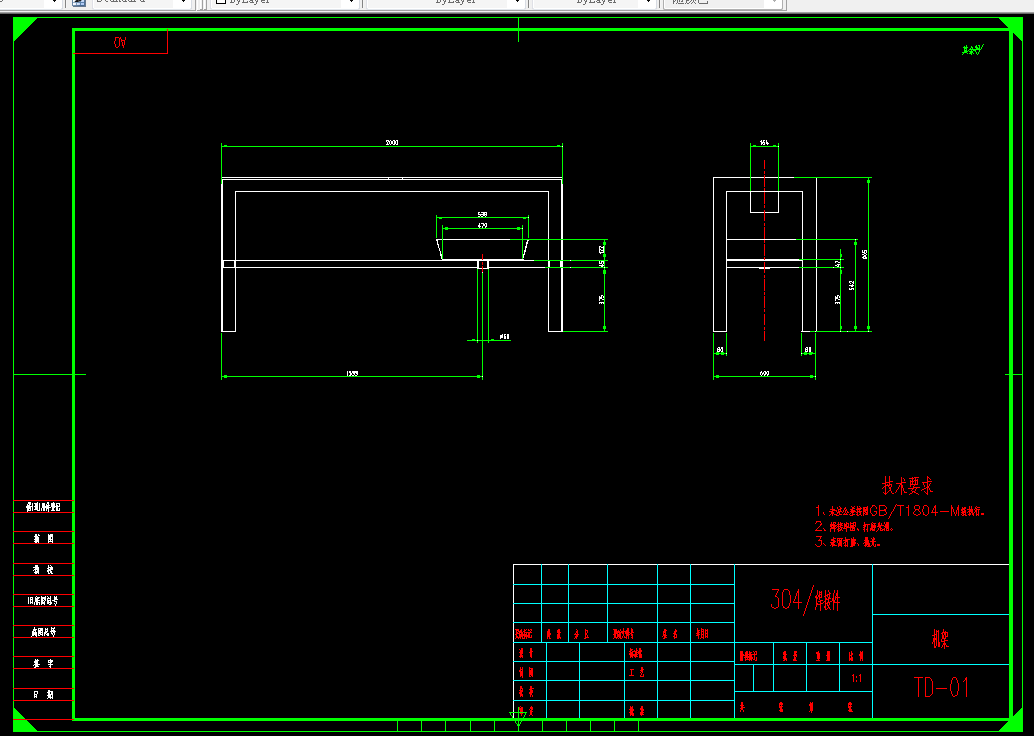The image size is (1034, 736).
Task: Select technical requirement line 2
Action: pyautogui.click(x=855, y=527)
